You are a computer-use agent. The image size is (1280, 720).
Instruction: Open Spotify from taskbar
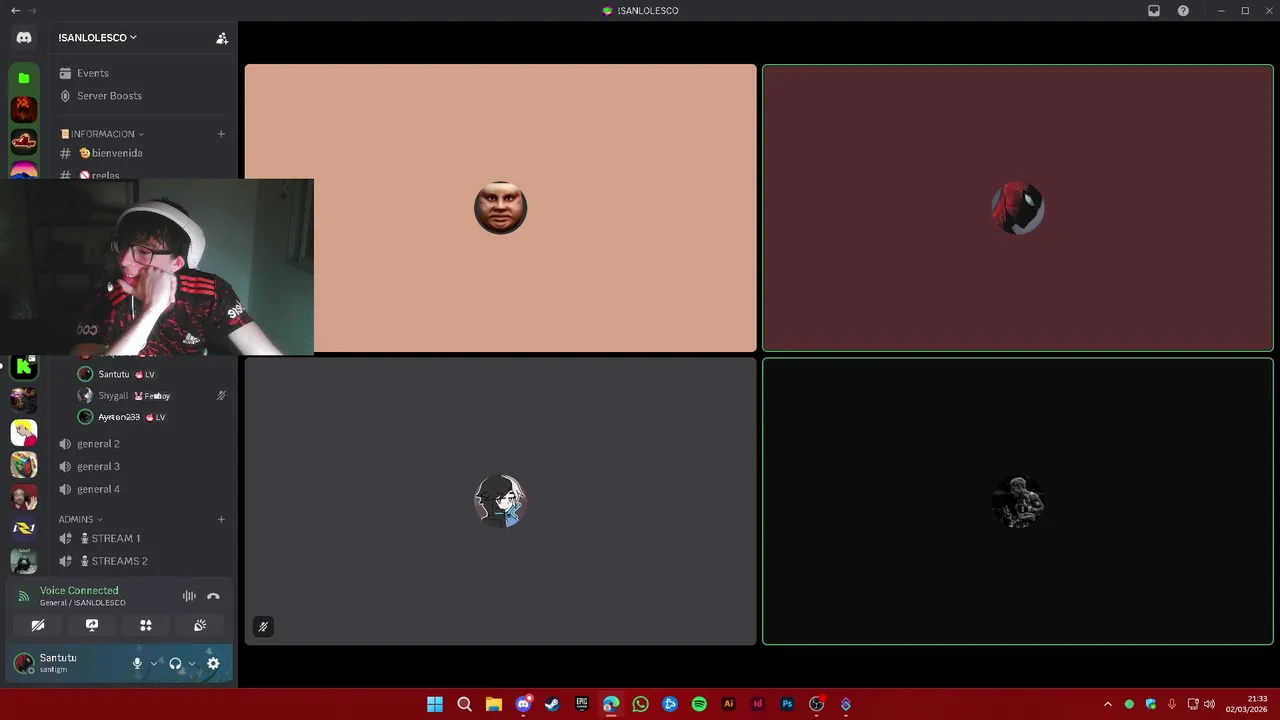click(x=699, y=704)
